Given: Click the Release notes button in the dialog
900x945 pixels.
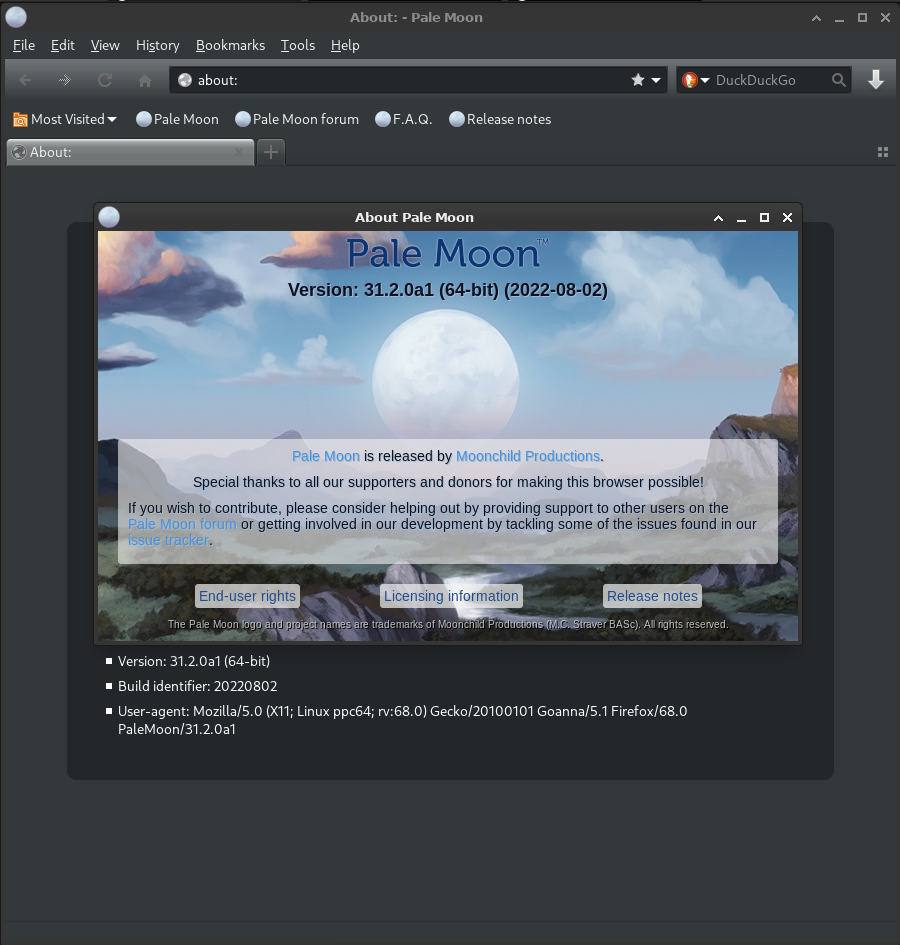Looking at the screenshot, I should click(652, 596).
